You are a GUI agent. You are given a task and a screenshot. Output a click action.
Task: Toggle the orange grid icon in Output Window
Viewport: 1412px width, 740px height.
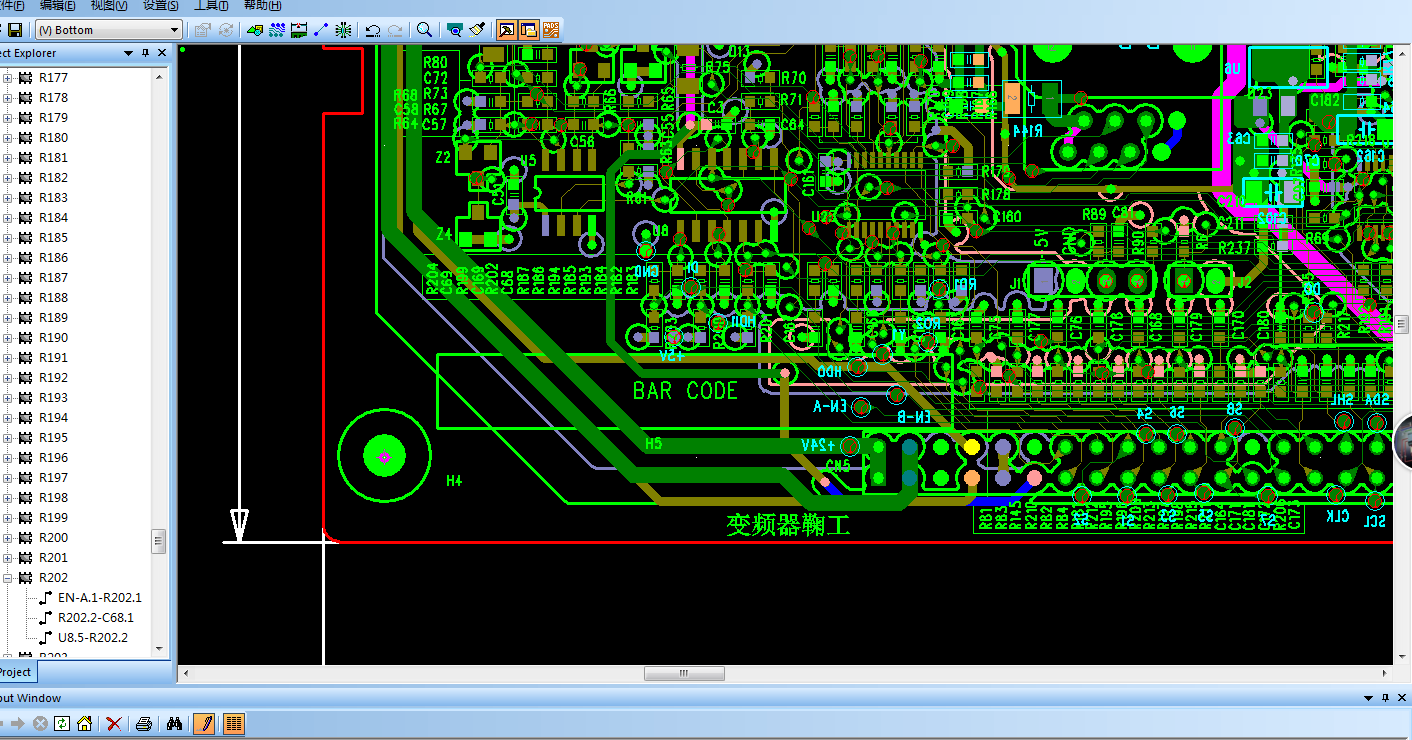[x=234, y=724]
